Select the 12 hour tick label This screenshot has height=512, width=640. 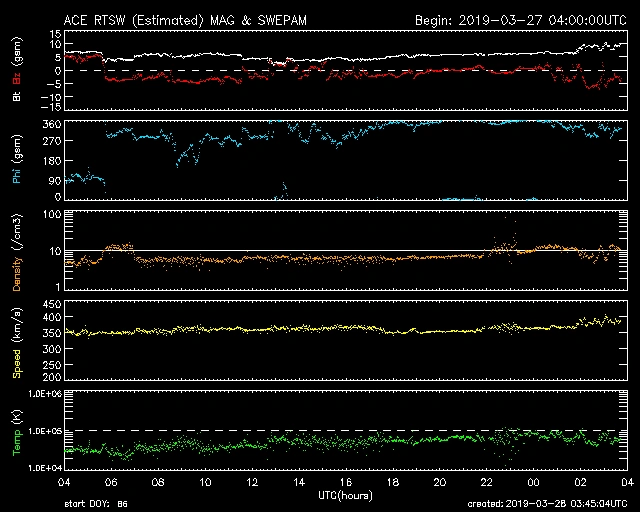tap(252, 483)
